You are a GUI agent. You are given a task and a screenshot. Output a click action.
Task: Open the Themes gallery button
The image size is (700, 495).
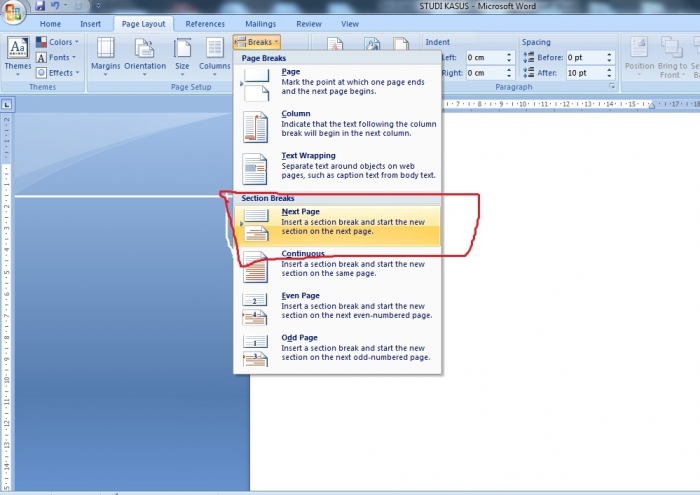coord(18,54)
